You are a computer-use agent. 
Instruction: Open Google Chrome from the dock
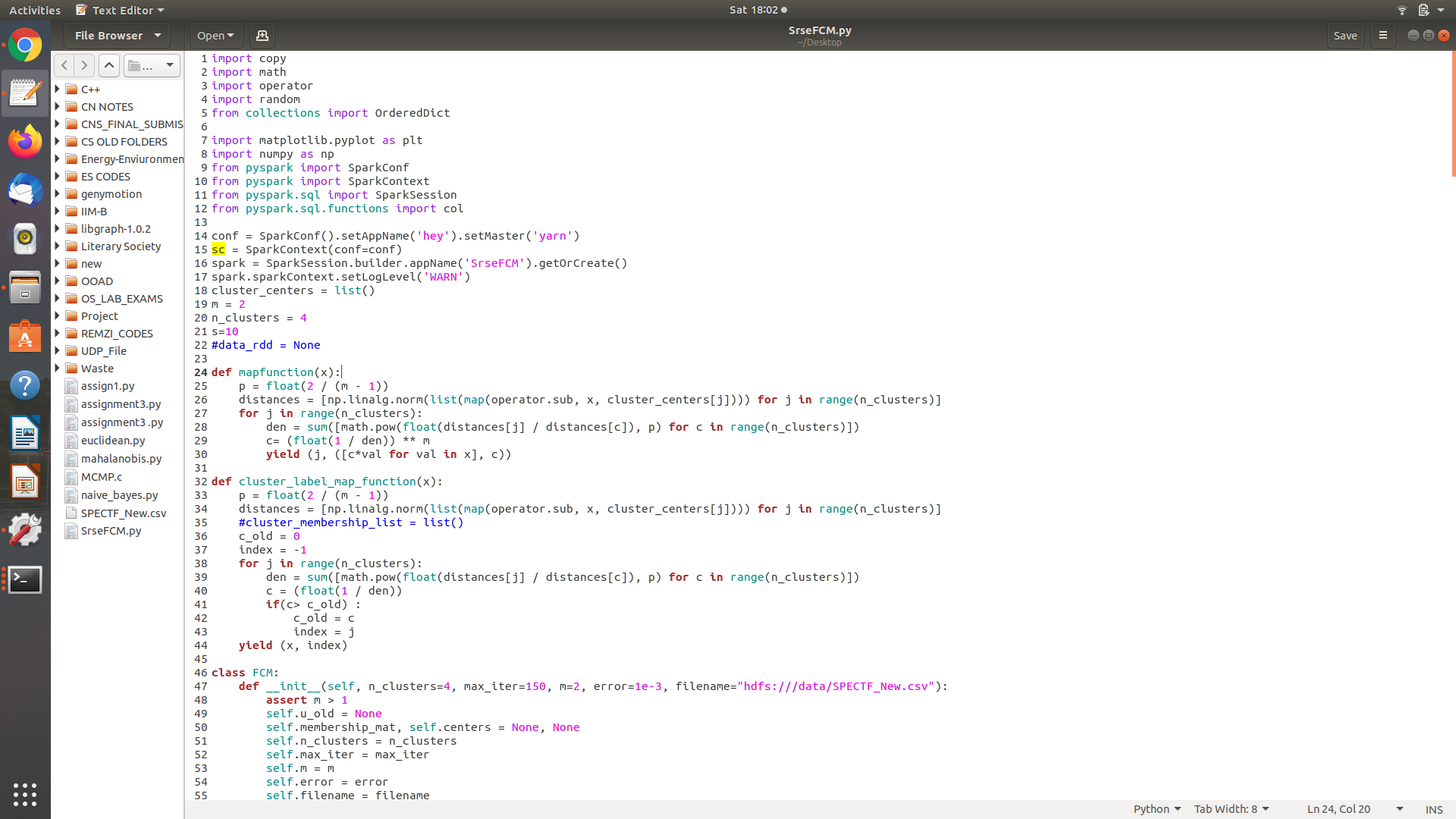[25, 46]
